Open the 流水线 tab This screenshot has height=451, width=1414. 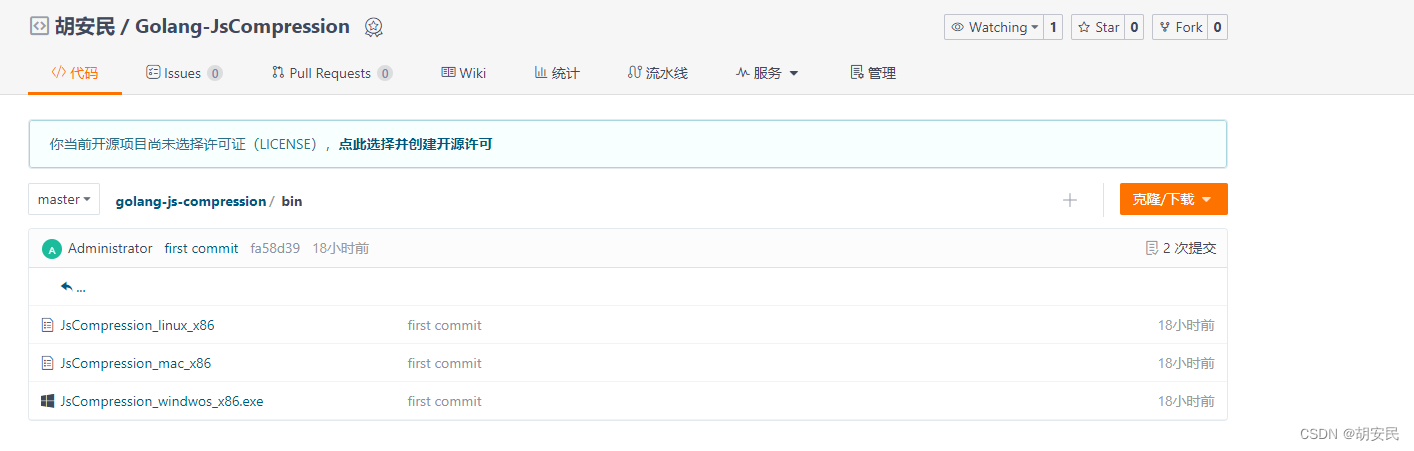click(x=658, y=73)
